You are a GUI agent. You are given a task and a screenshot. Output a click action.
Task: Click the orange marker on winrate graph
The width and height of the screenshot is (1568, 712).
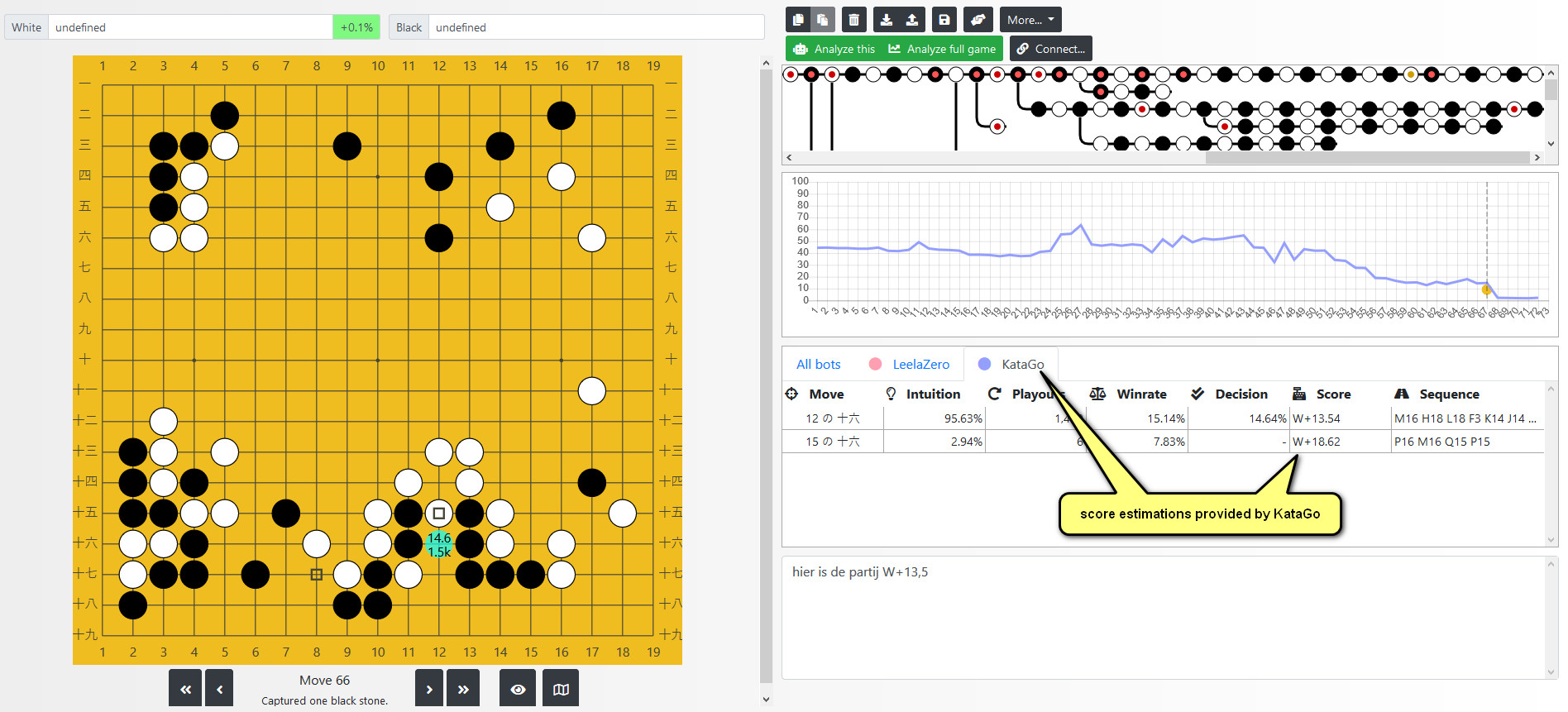coord(1486,289)
